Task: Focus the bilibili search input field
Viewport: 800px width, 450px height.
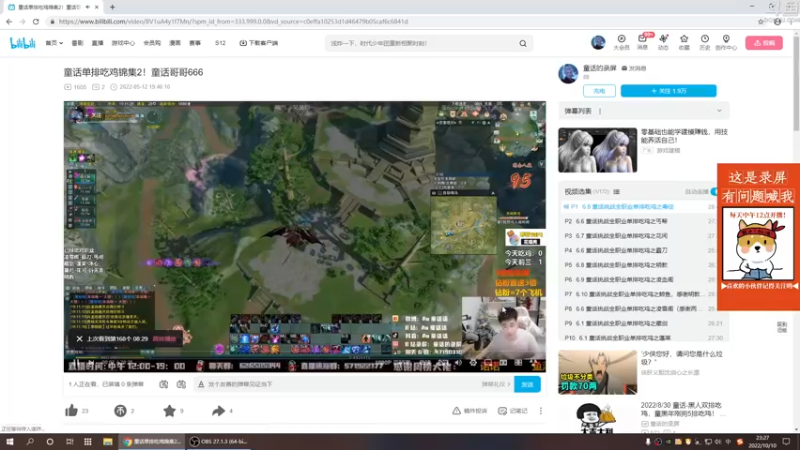Action: point(421,43)
